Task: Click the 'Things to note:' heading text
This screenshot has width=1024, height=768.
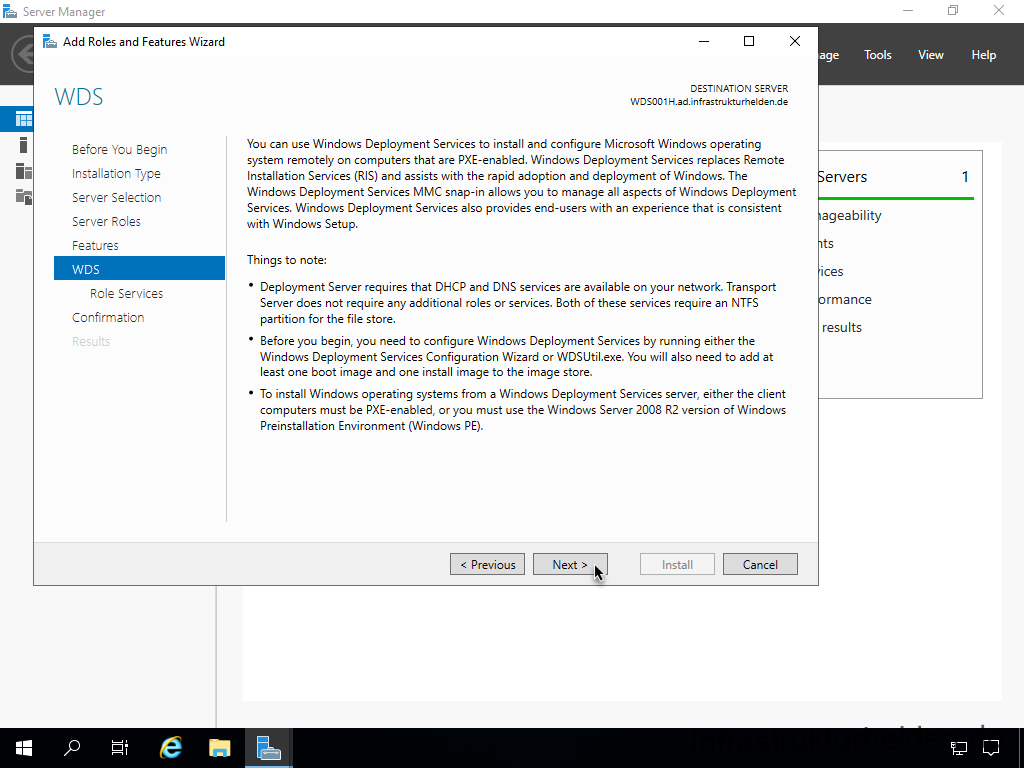Action: (287, 260)
